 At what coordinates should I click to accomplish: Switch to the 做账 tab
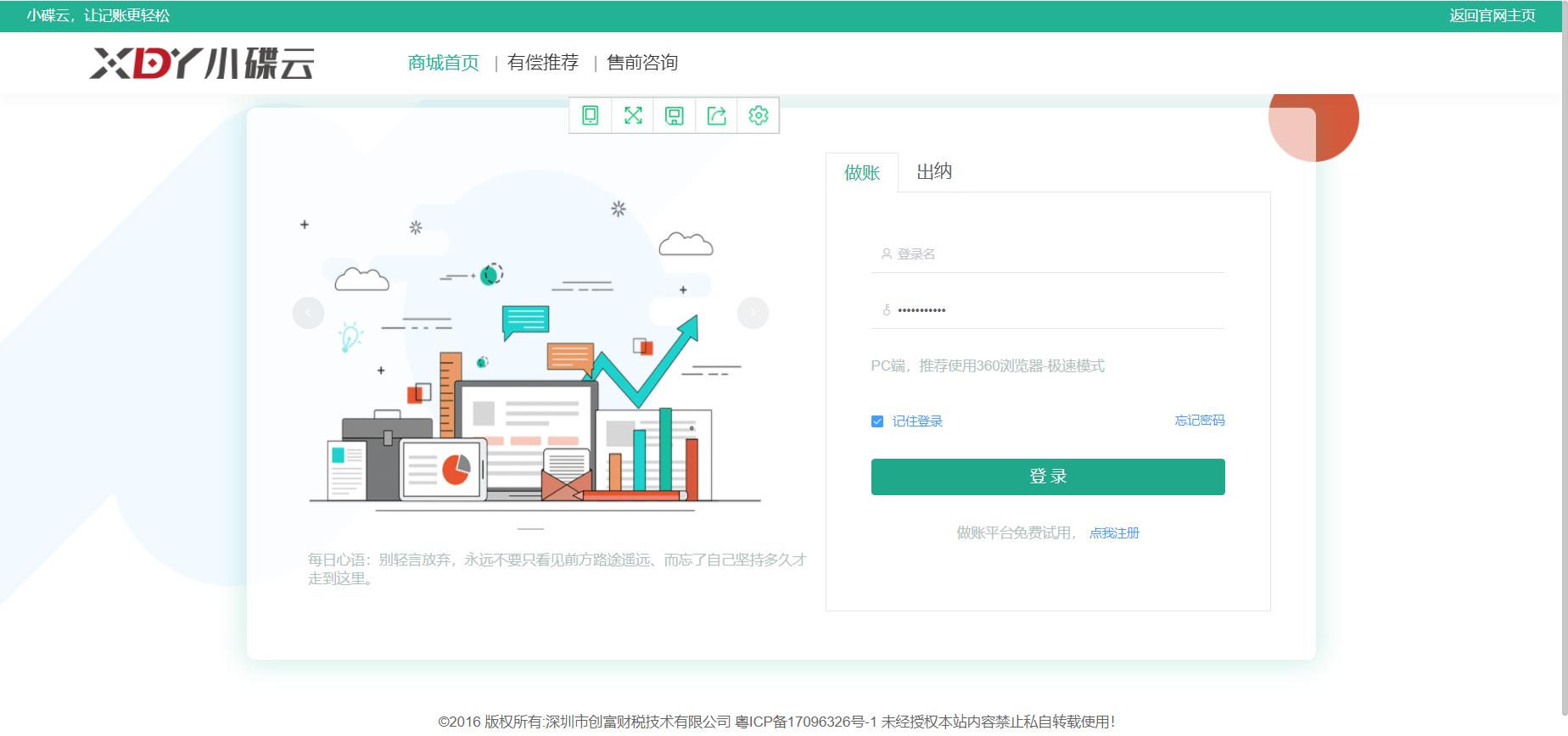862,173
